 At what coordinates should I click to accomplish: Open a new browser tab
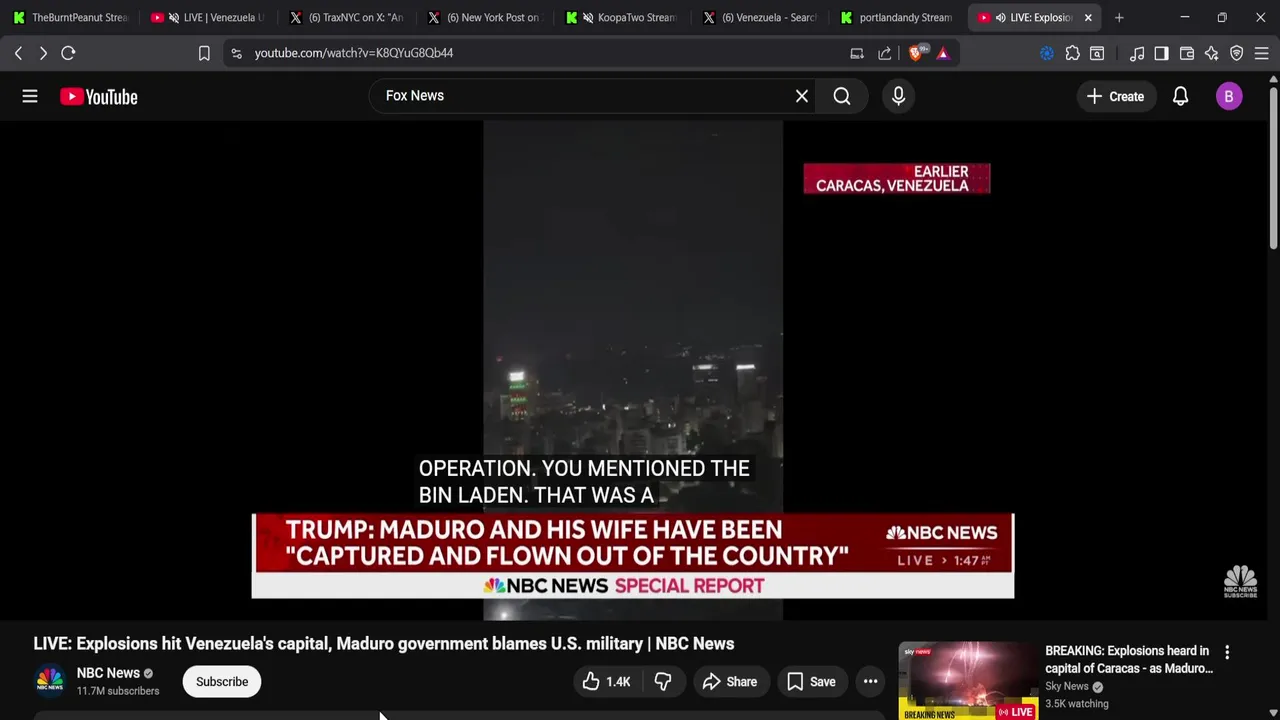[1119, 17]
